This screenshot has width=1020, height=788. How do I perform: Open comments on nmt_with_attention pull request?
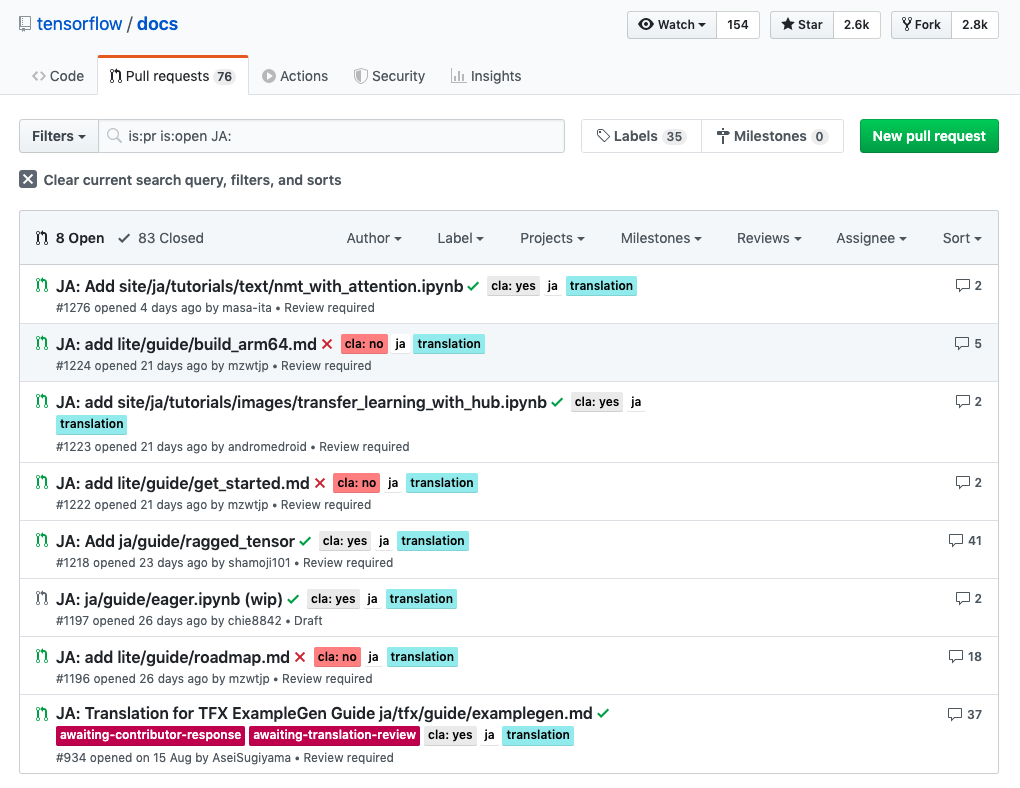pyautogui.click(x=968, y=285)
